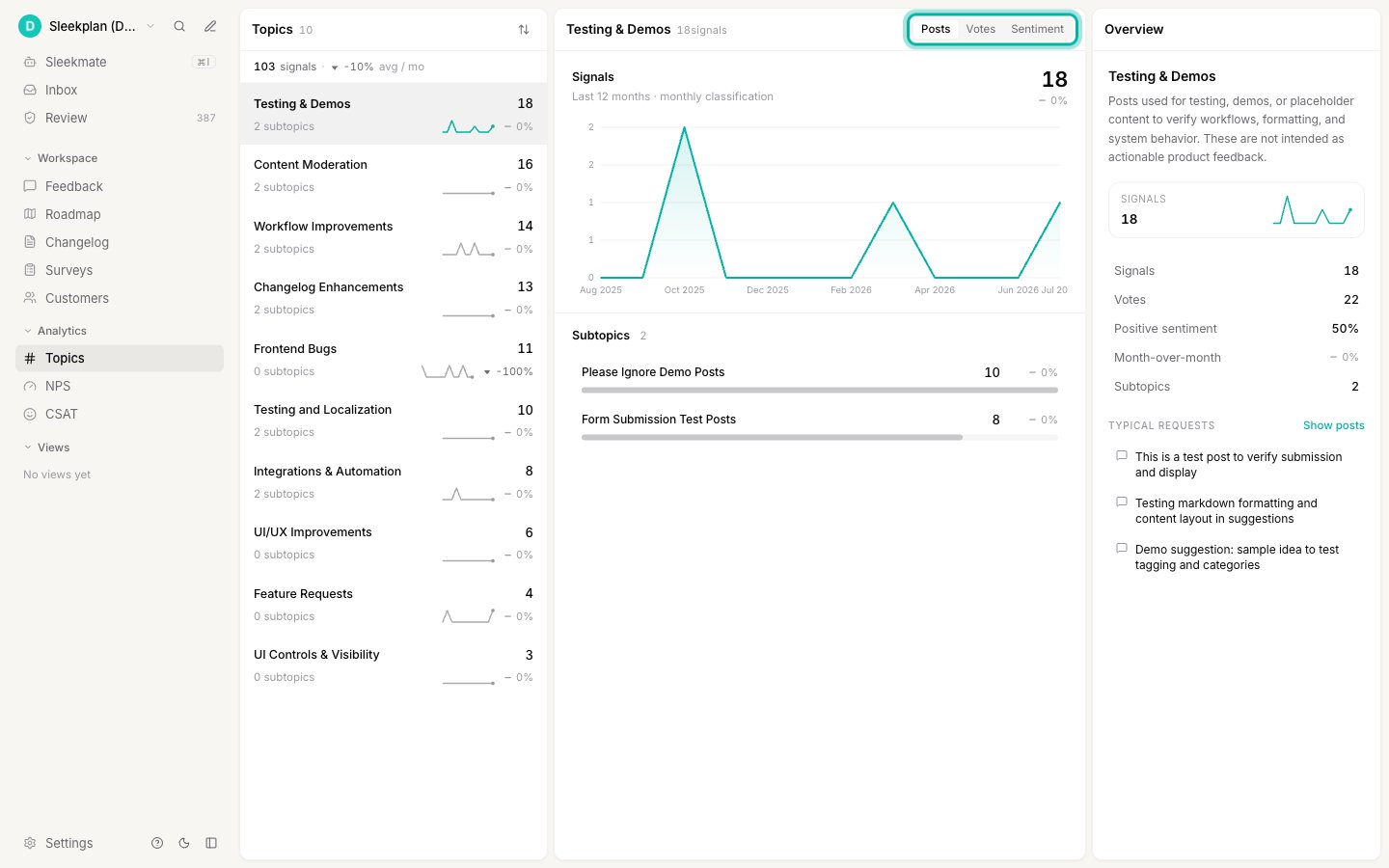The height and width of the screenshot is (868, 1389).
Task: Collapse the Workspace section
Action: (62, 158)
